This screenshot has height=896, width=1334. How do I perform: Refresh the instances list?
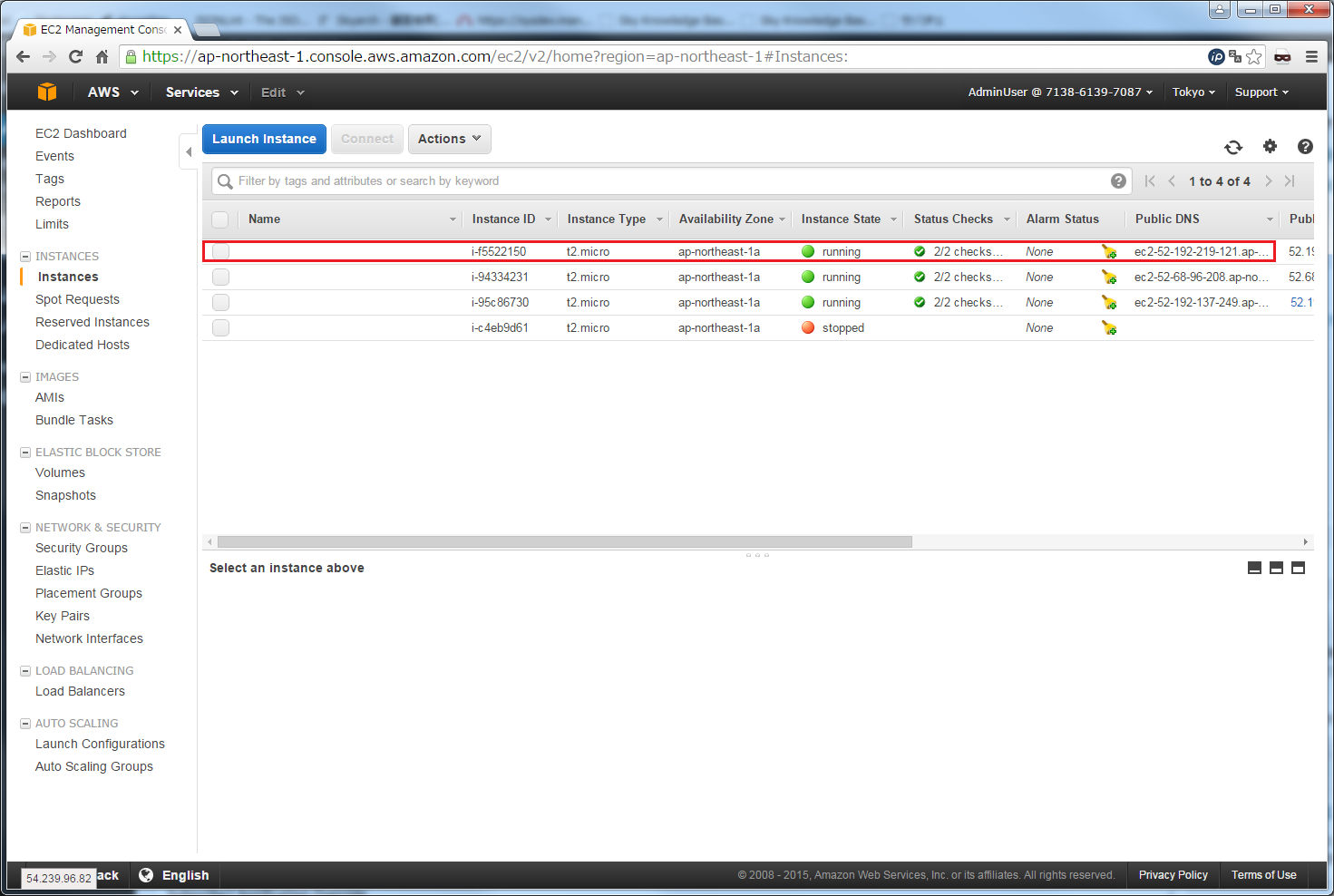1233,147
